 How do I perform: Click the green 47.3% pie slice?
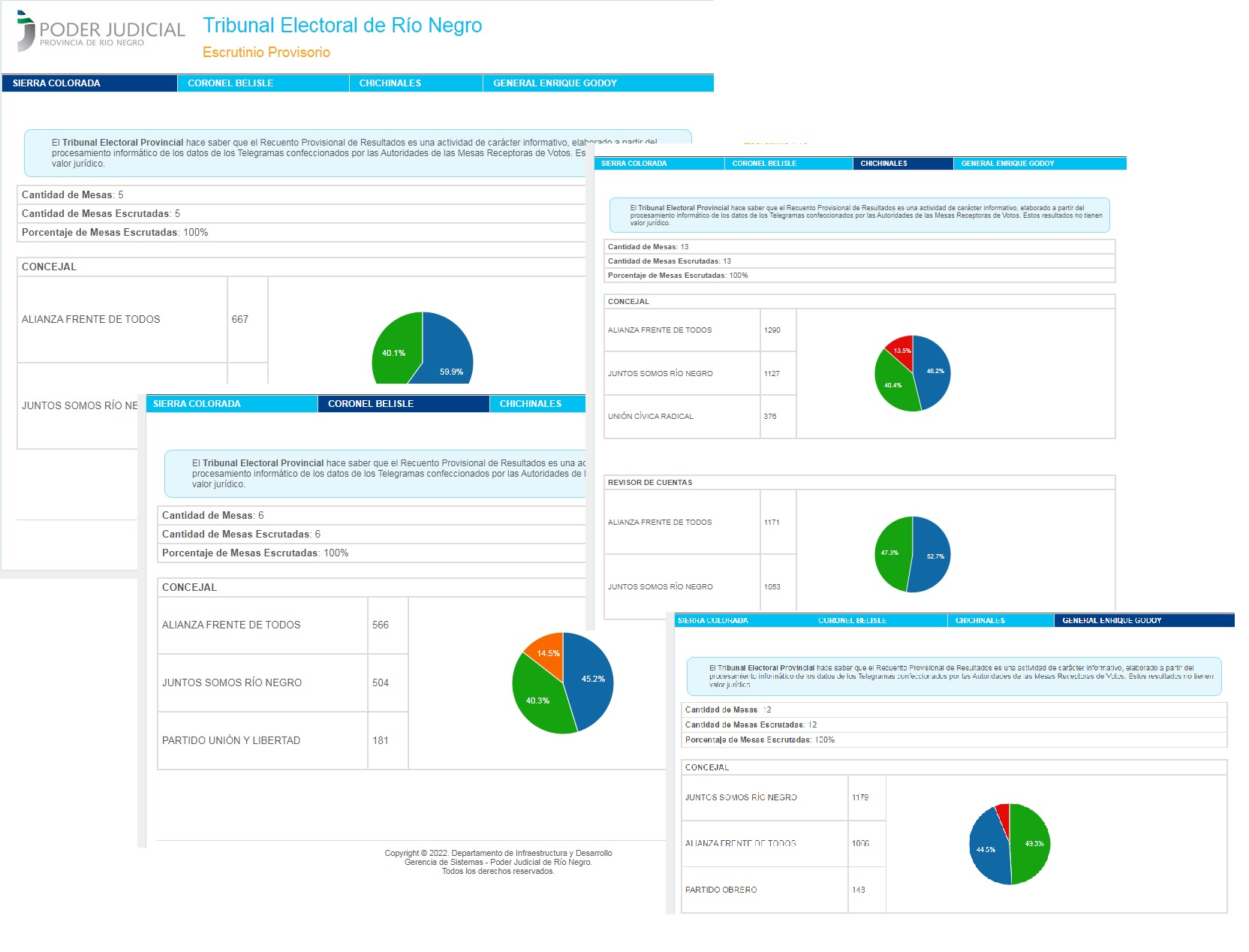tap(892, 553)
